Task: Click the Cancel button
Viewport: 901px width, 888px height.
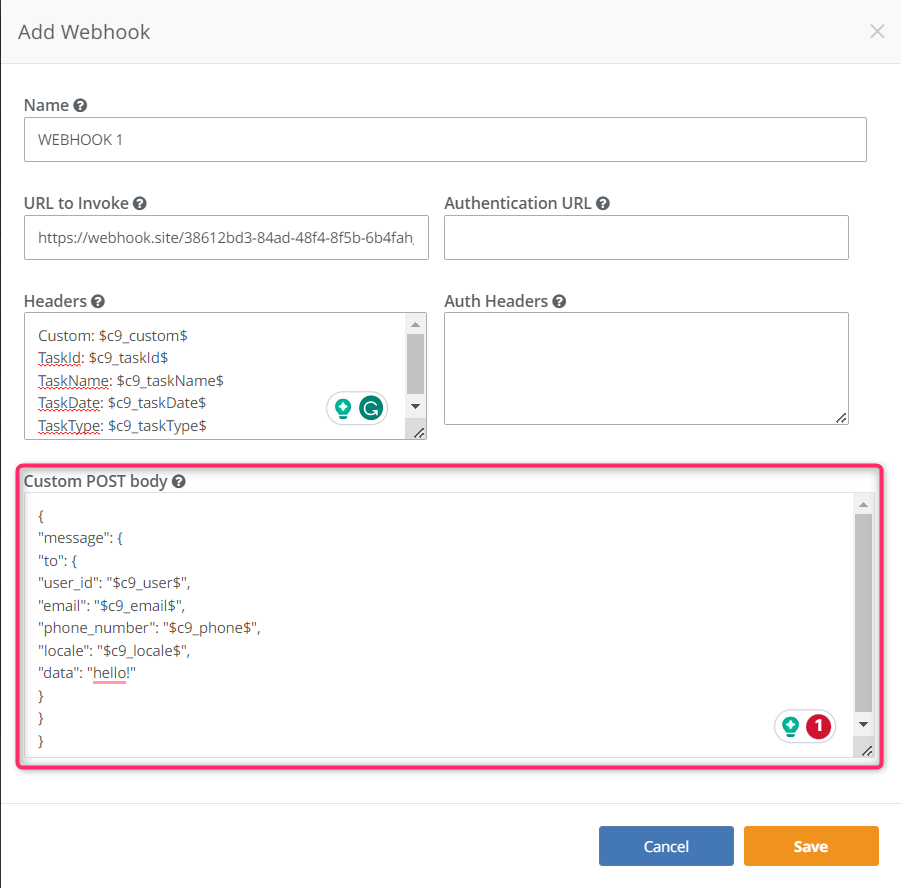Action: [x=666, y=846]
